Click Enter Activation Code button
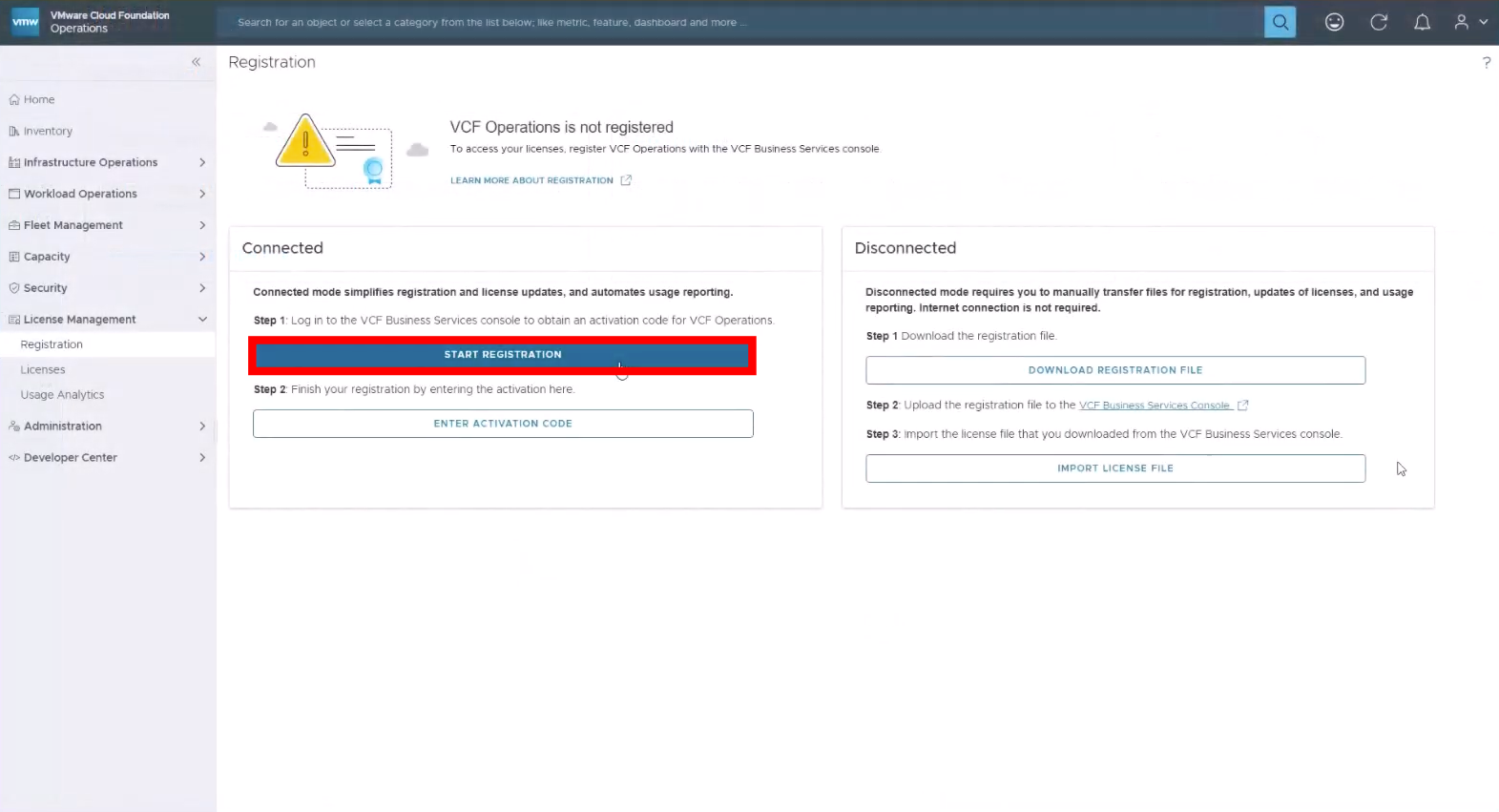This screenshot has width=1499, height=812. pyautogui.click(x=503, y=424)
